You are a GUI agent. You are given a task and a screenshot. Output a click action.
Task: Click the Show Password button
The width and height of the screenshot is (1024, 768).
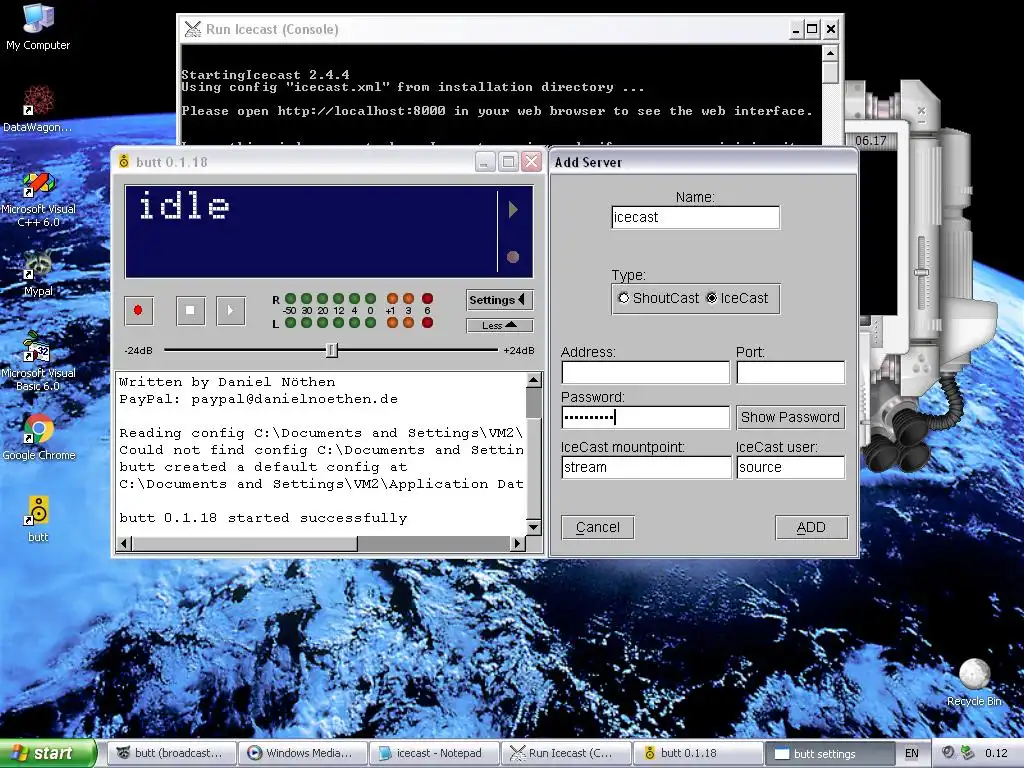point(790,417)
